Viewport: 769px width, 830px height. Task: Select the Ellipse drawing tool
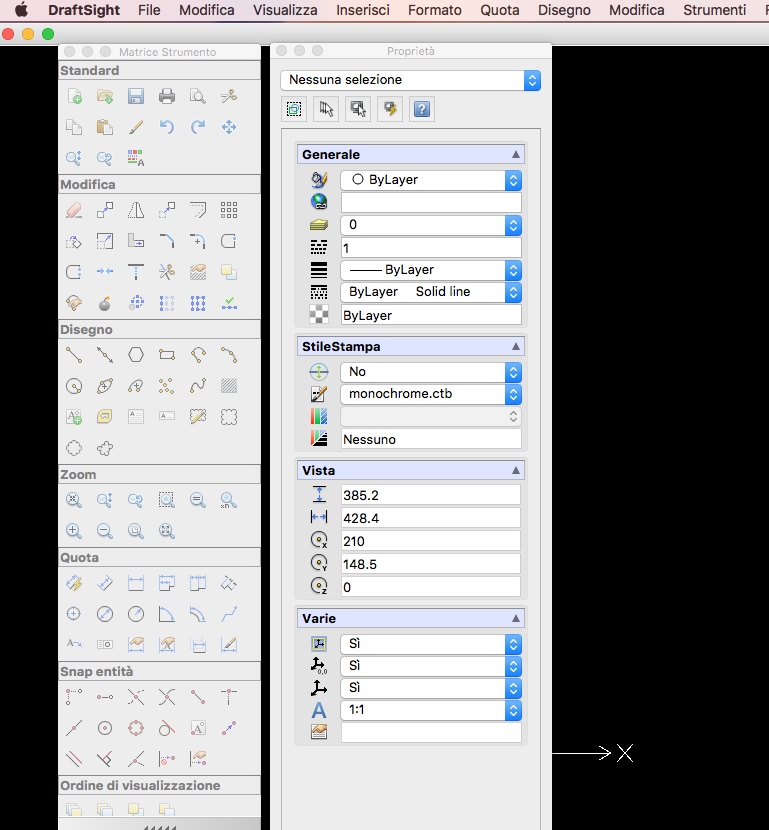(x=105, y=386)
